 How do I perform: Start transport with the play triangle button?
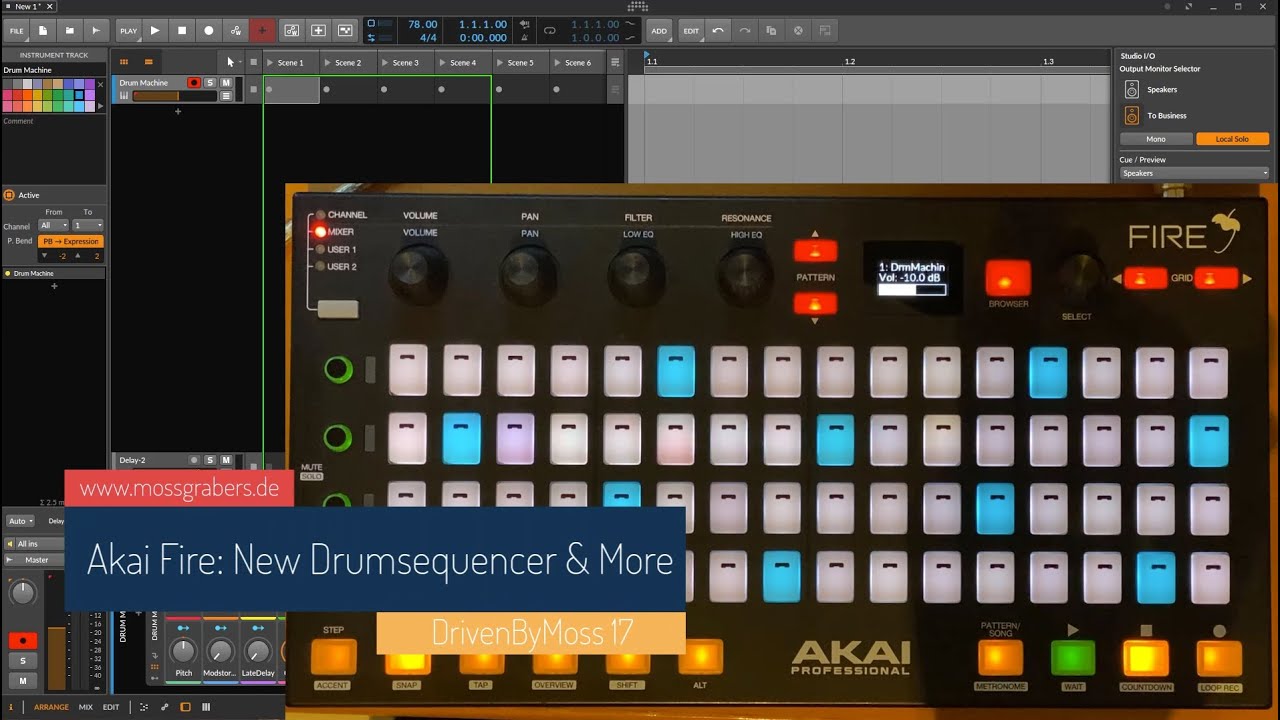(155, 31)
